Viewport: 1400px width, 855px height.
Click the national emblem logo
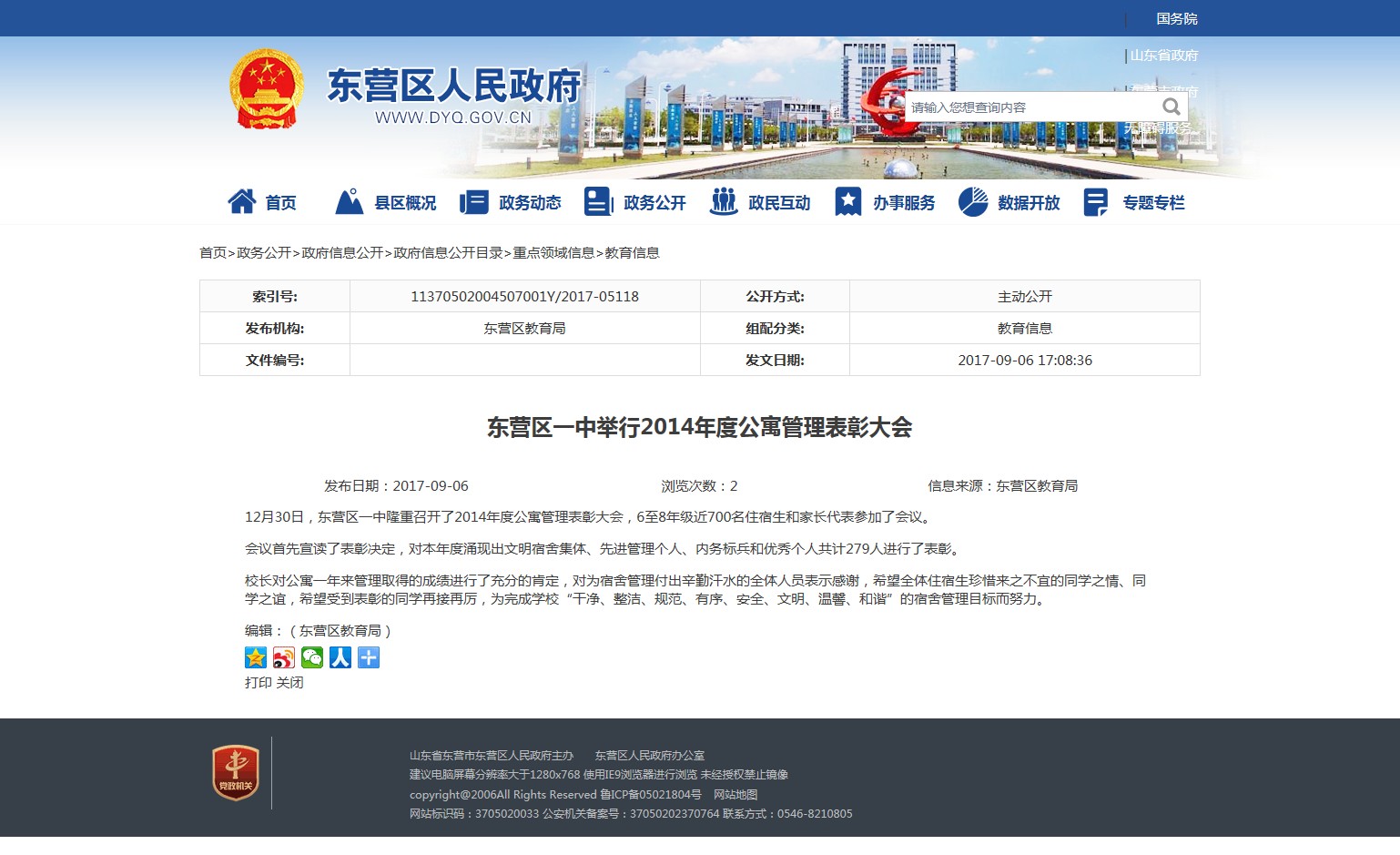tap(266, 89)
